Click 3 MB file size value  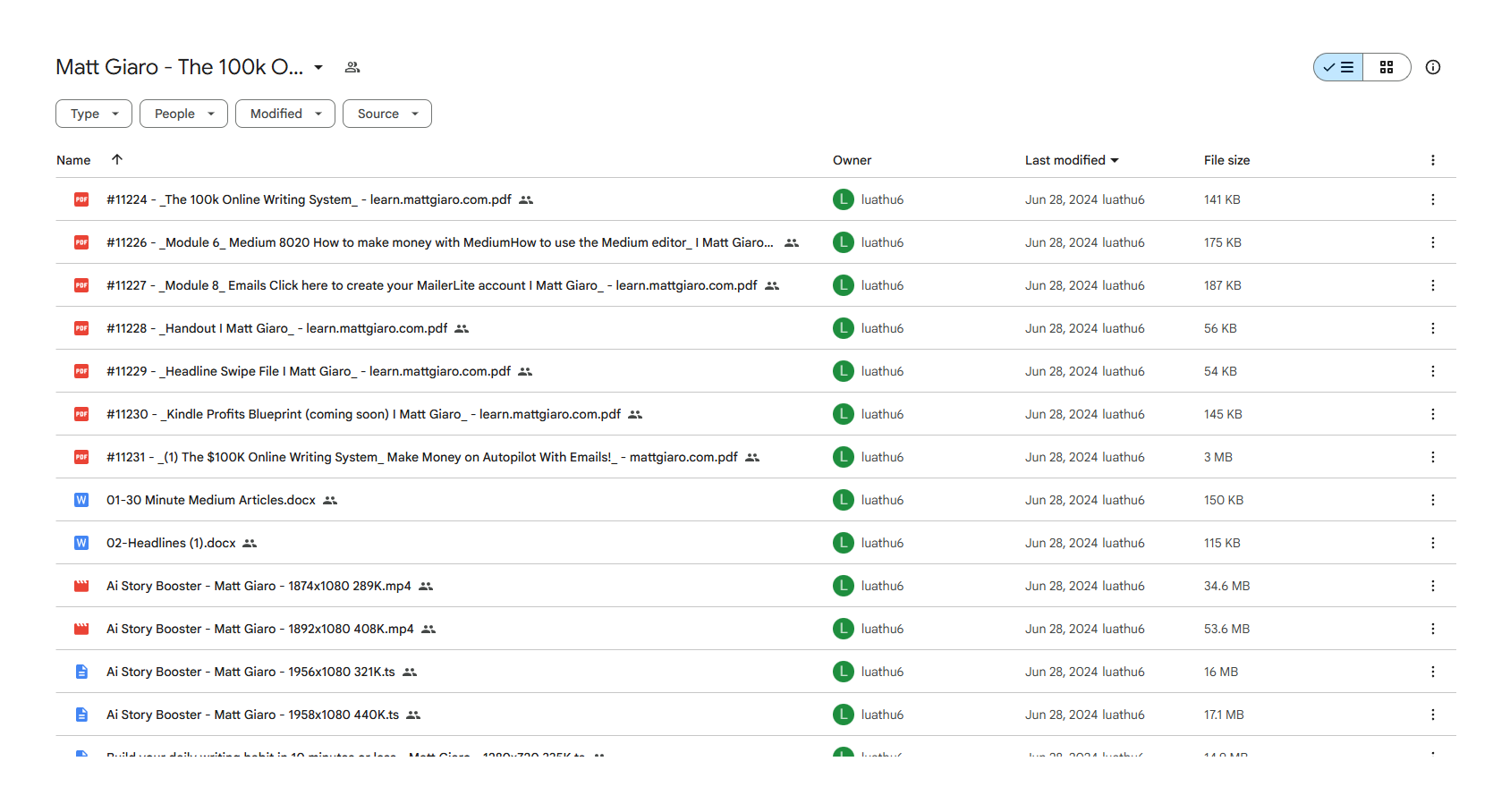[x=1218, y=457]
